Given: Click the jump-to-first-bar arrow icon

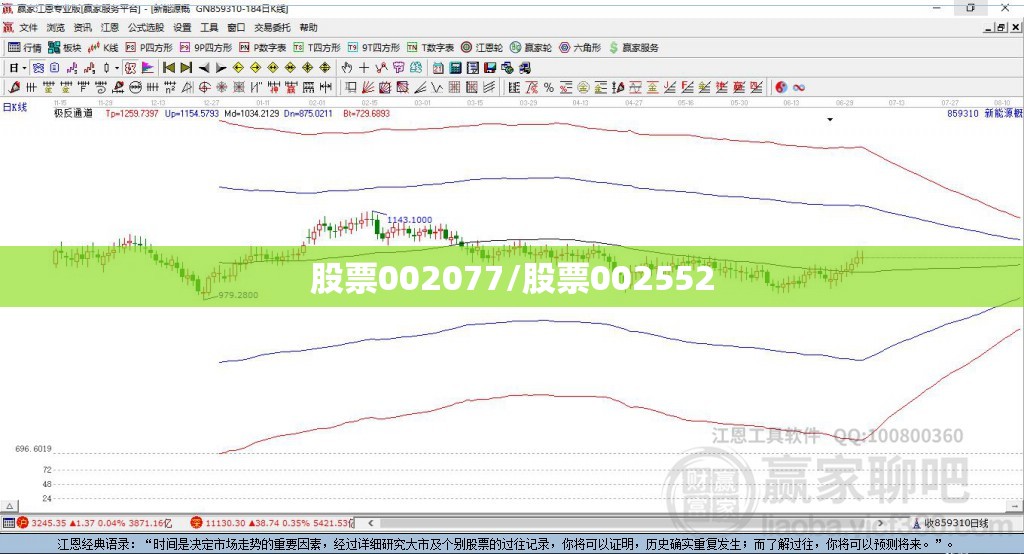Looking at the screenshot, I should [x=168, y=68].
